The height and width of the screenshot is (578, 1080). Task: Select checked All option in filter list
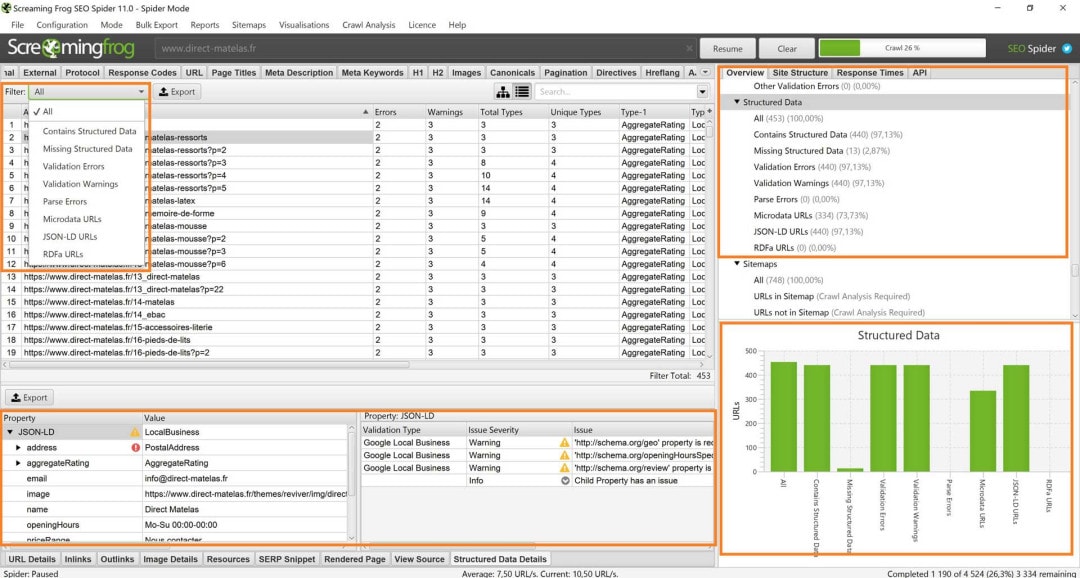pos(48,112)
